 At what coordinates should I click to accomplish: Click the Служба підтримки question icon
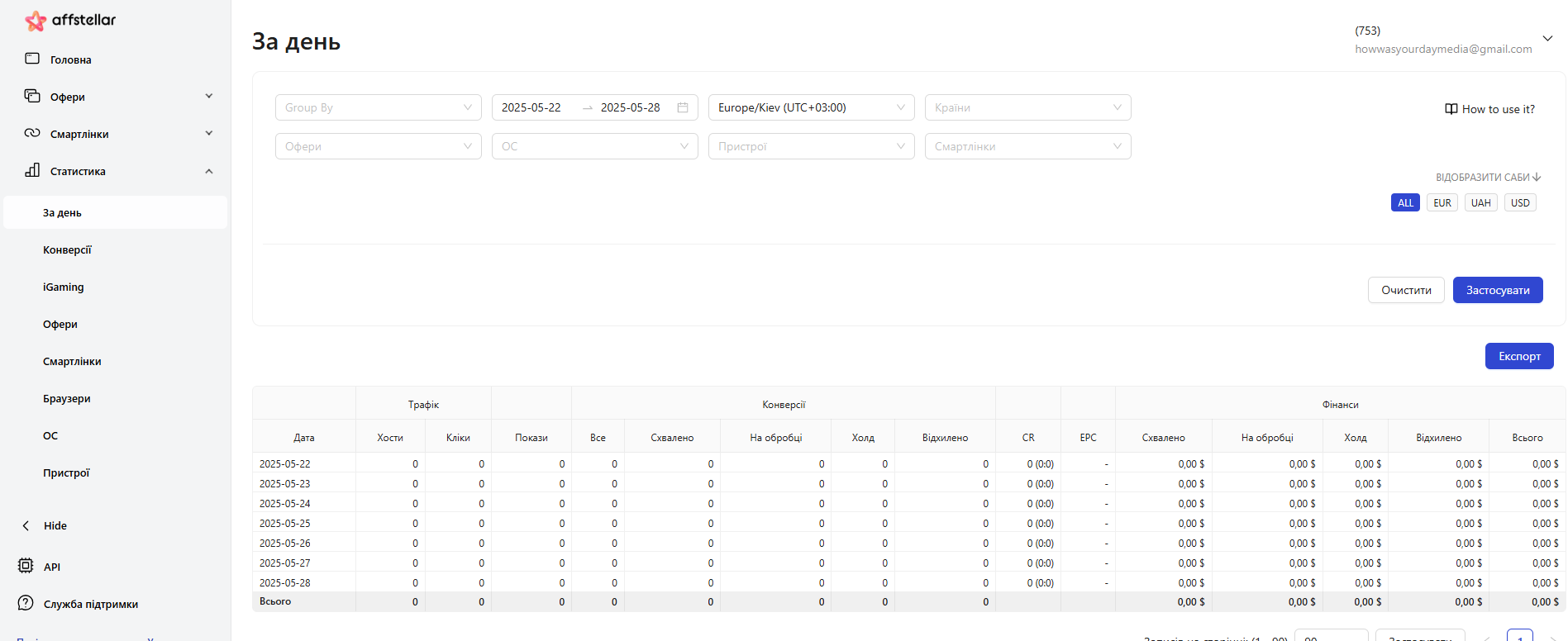[x=26, y=603]
